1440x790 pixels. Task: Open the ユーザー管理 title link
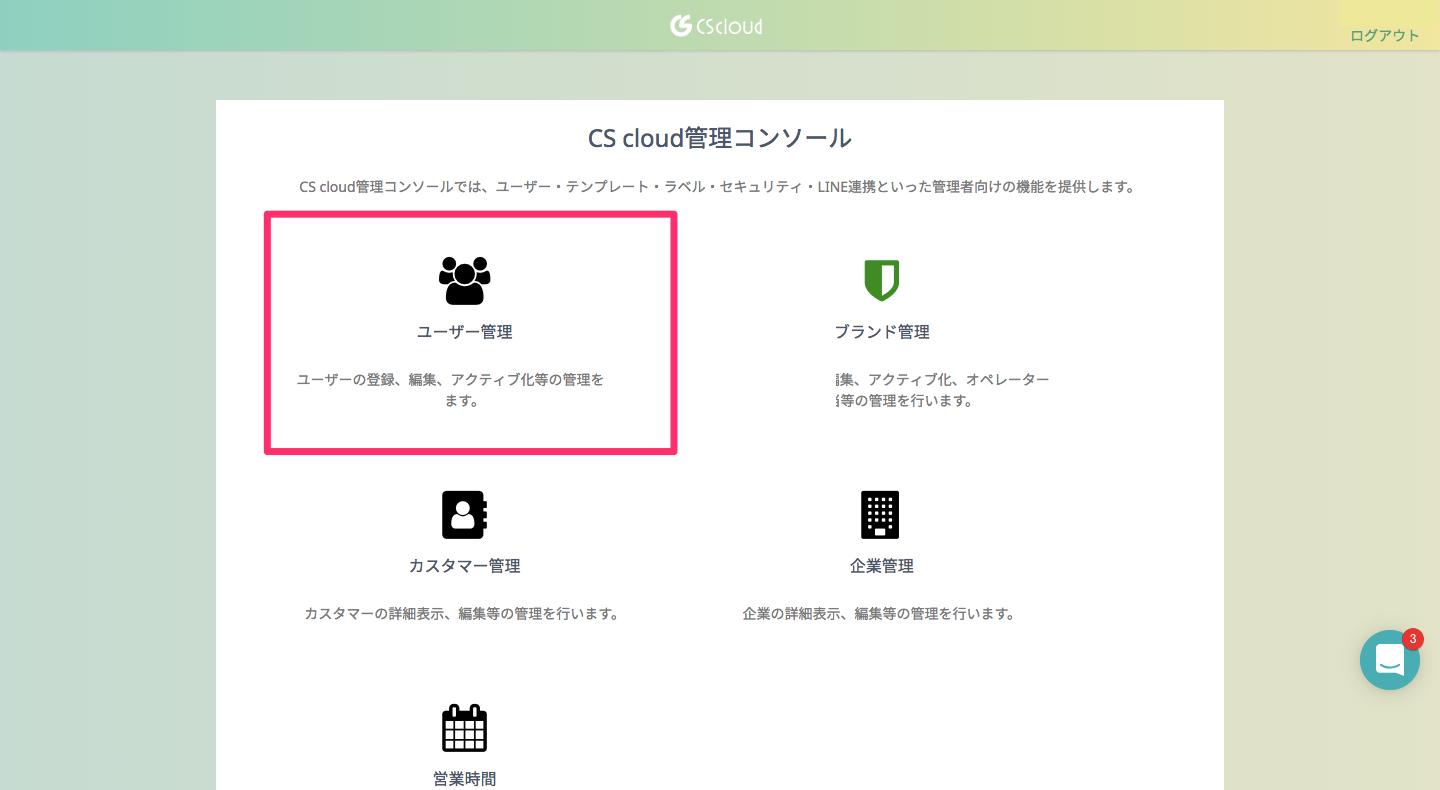click(465, 332)
